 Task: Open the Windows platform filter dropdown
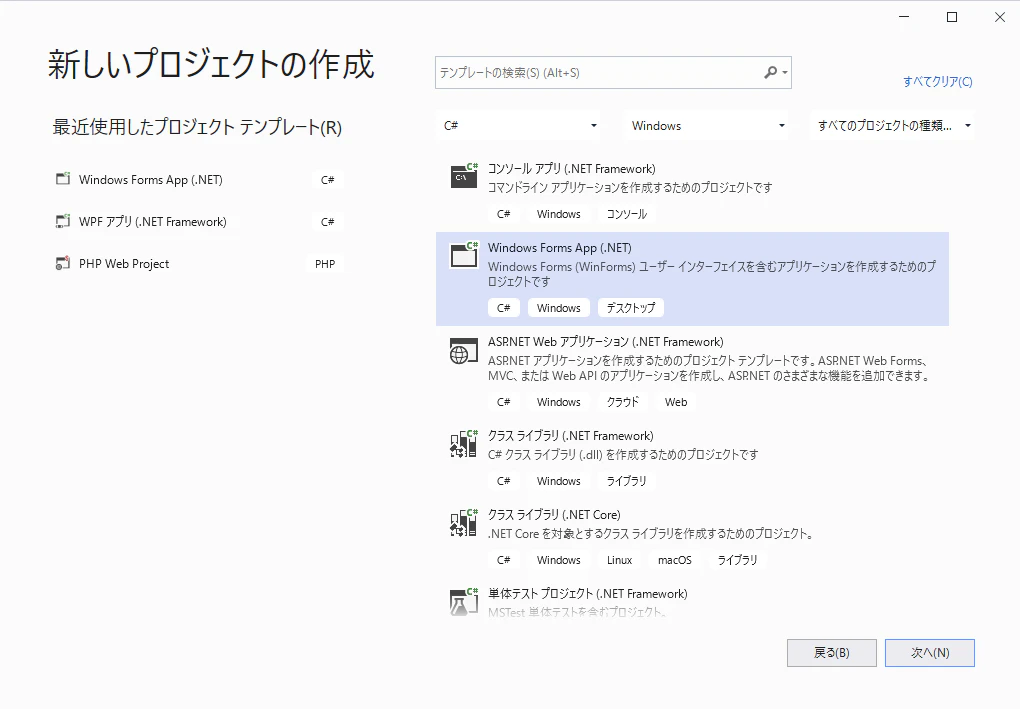coord(707,126)
